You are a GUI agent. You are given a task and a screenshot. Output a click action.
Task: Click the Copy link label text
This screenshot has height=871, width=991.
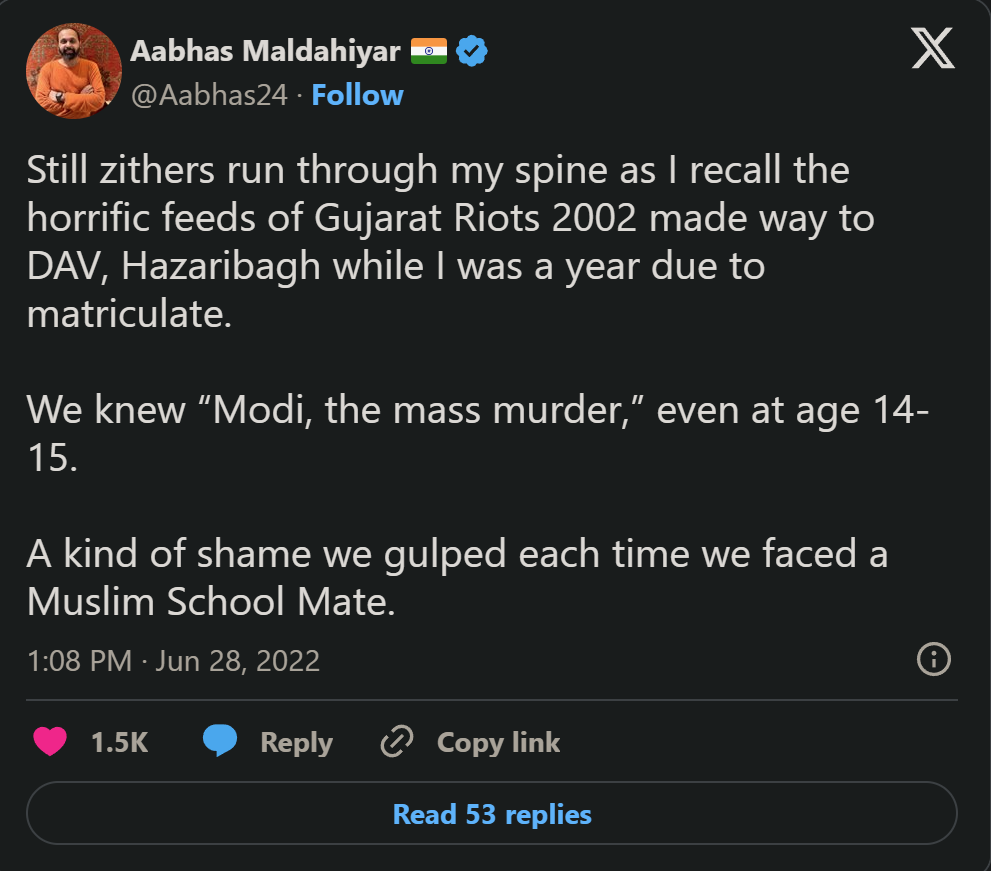497,741
